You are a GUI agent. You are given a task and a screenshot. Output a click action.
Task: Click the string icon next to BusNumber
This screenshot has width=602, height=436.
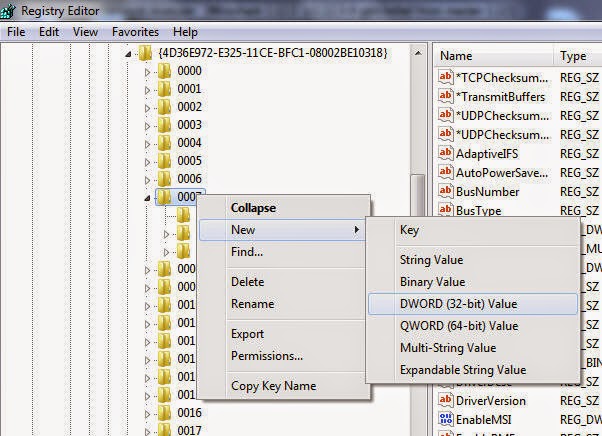click(445, 191)
